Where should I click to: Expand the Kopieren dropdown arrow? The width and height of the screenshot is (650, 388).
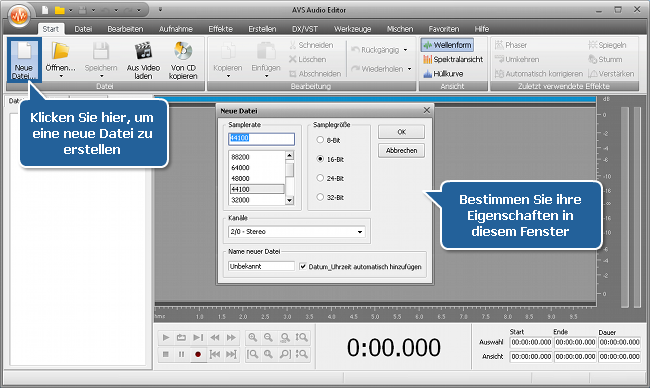tap(228, 77)
